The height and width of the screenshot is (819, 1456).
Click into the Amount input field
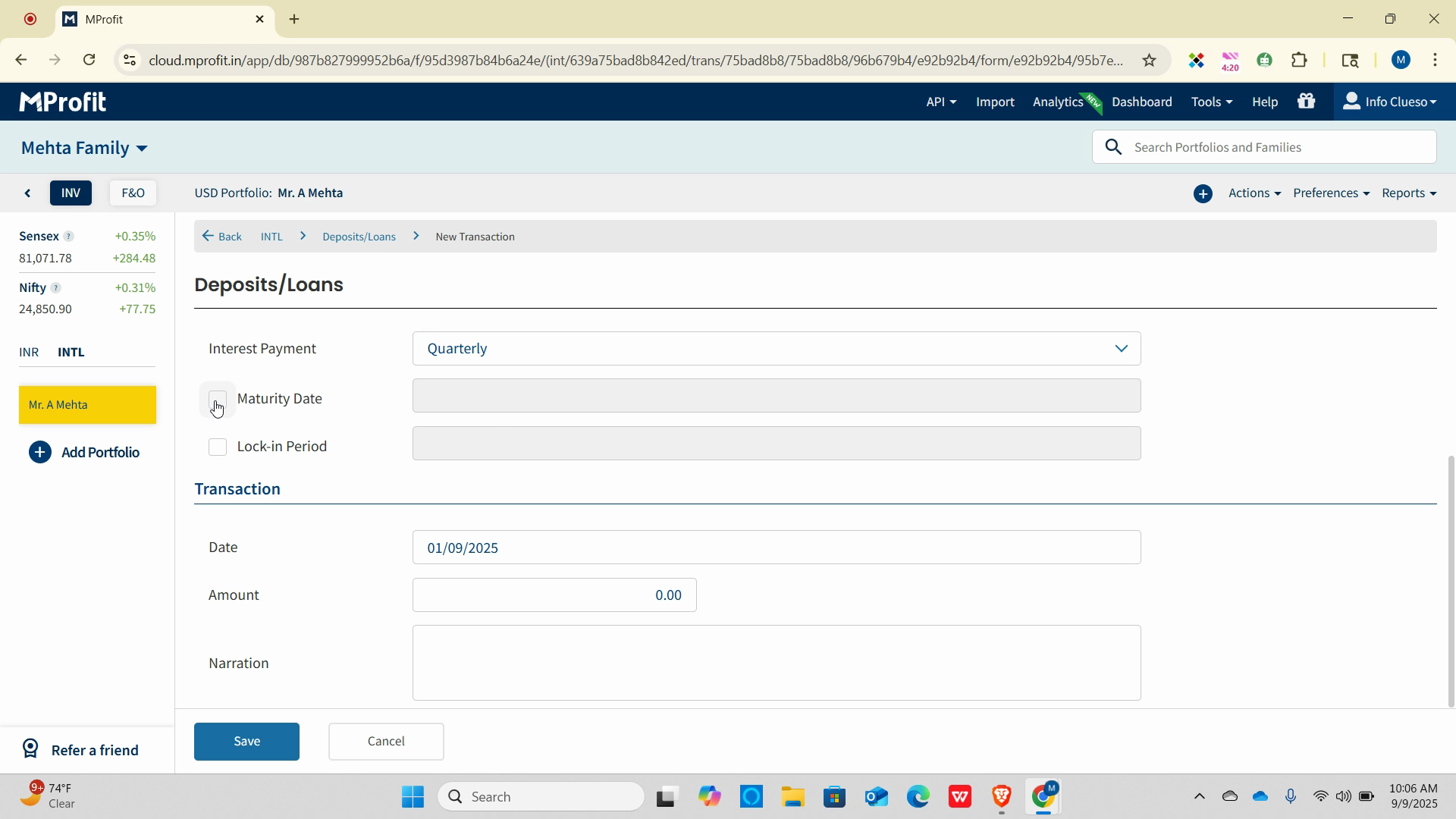click(x=554, y=595)
